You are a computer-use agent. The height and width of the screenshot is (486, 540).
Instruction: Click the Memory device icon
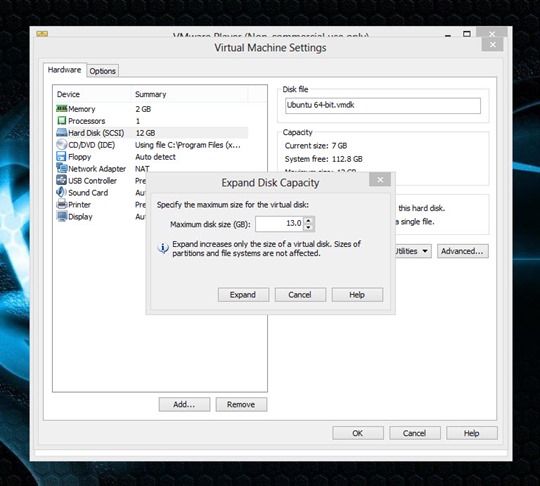coord(62,109)
